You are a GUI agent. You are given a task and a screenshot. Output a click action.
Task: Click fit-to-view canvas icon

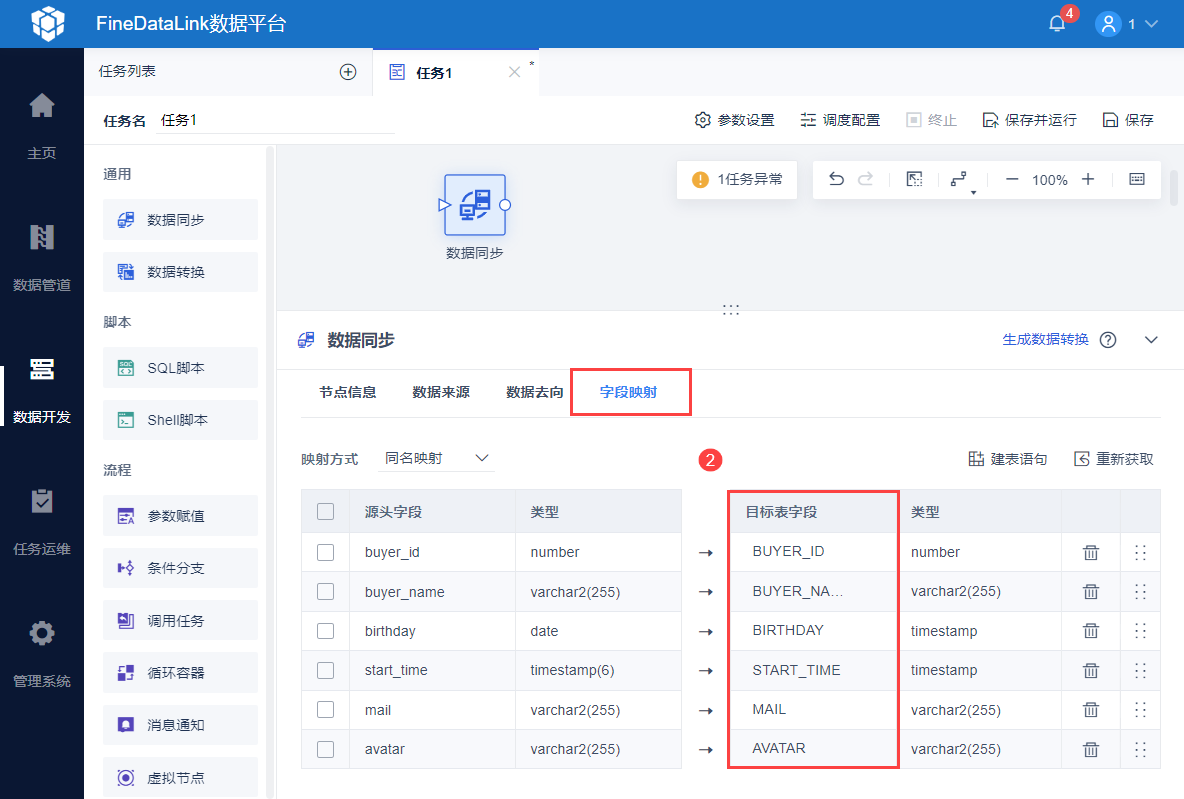coord(914,179)
